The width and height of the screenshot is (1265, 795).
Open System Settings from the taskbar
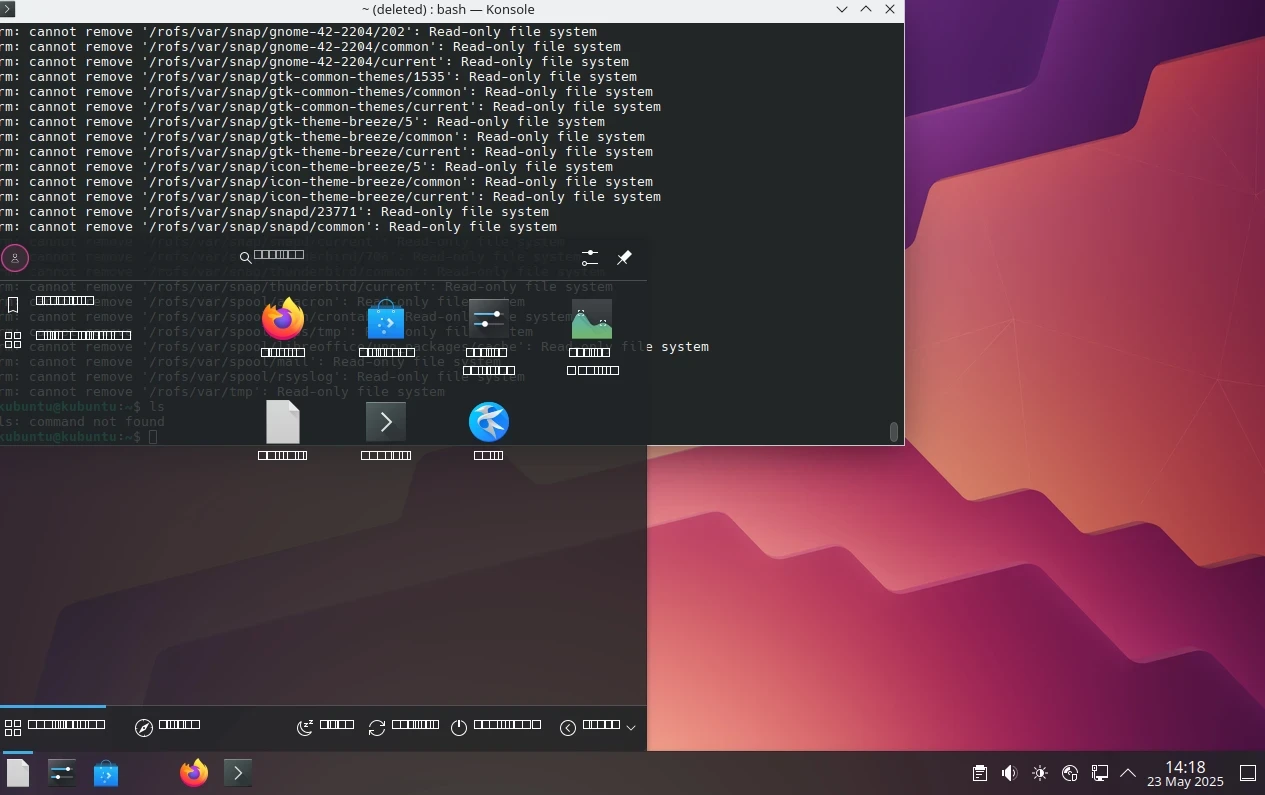click(x=62, y=772)
